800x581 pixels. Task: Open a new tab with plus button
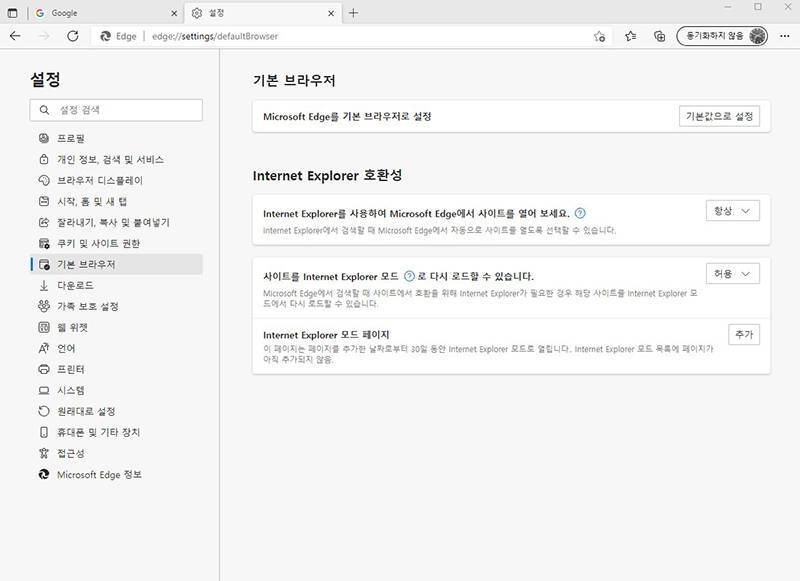coord(353,13)
